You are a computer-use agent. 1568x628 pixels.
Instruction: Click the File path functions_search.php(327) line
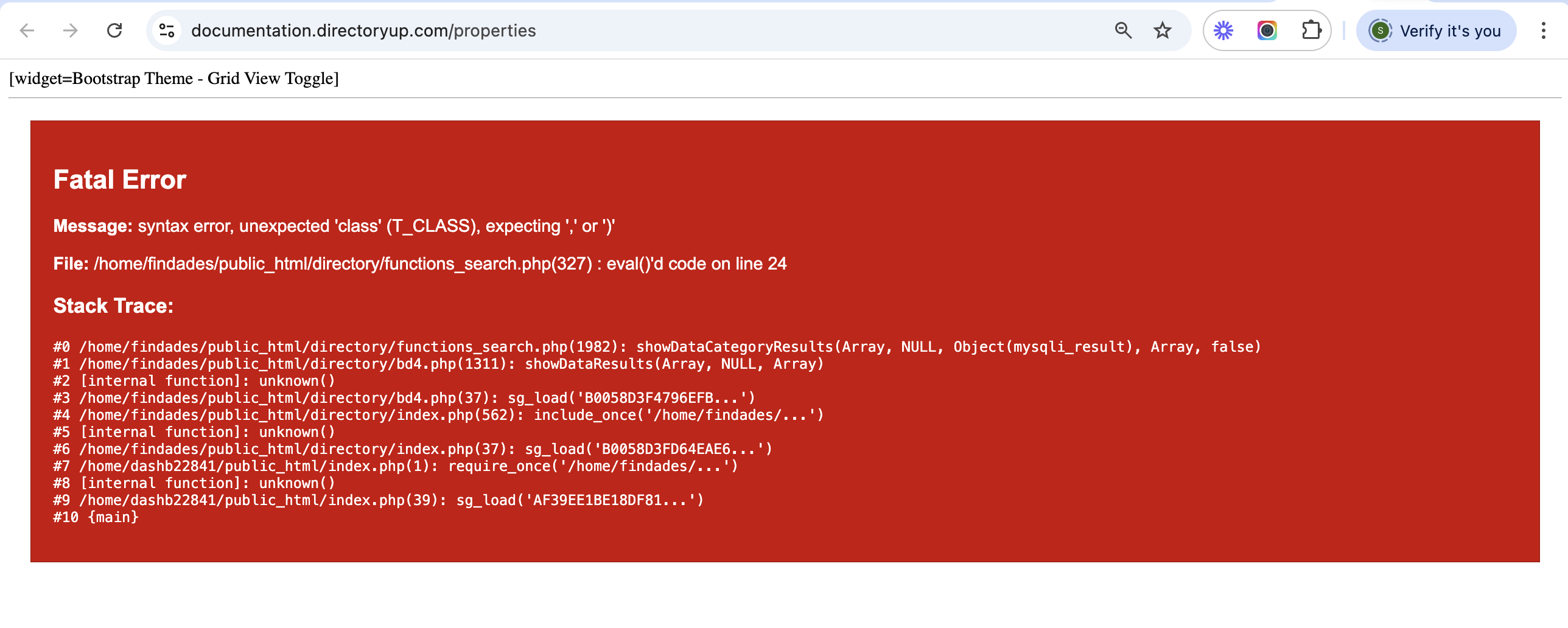(420, 263)
